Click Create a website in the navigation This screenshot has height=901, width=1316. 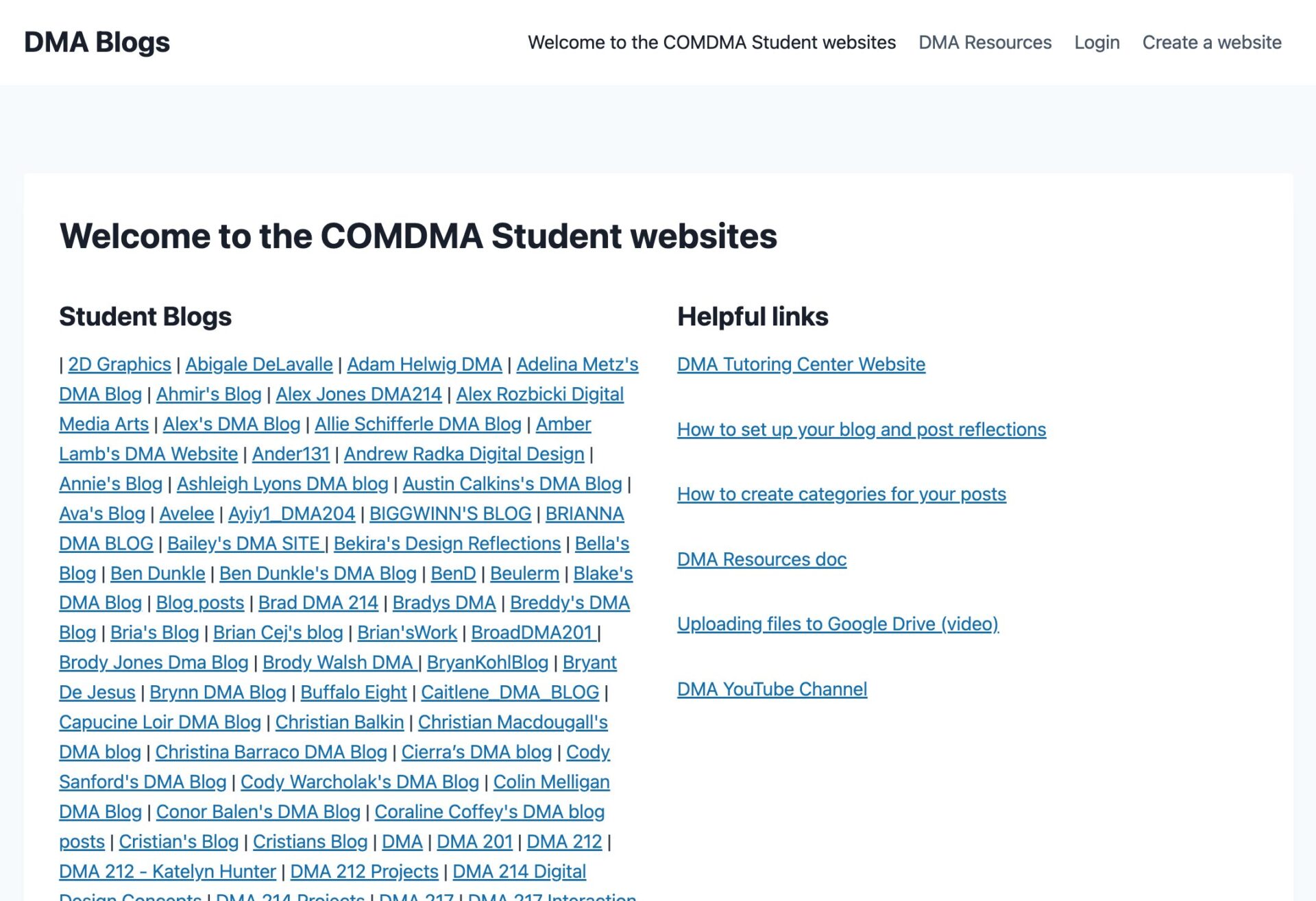tap(1212, 42)
